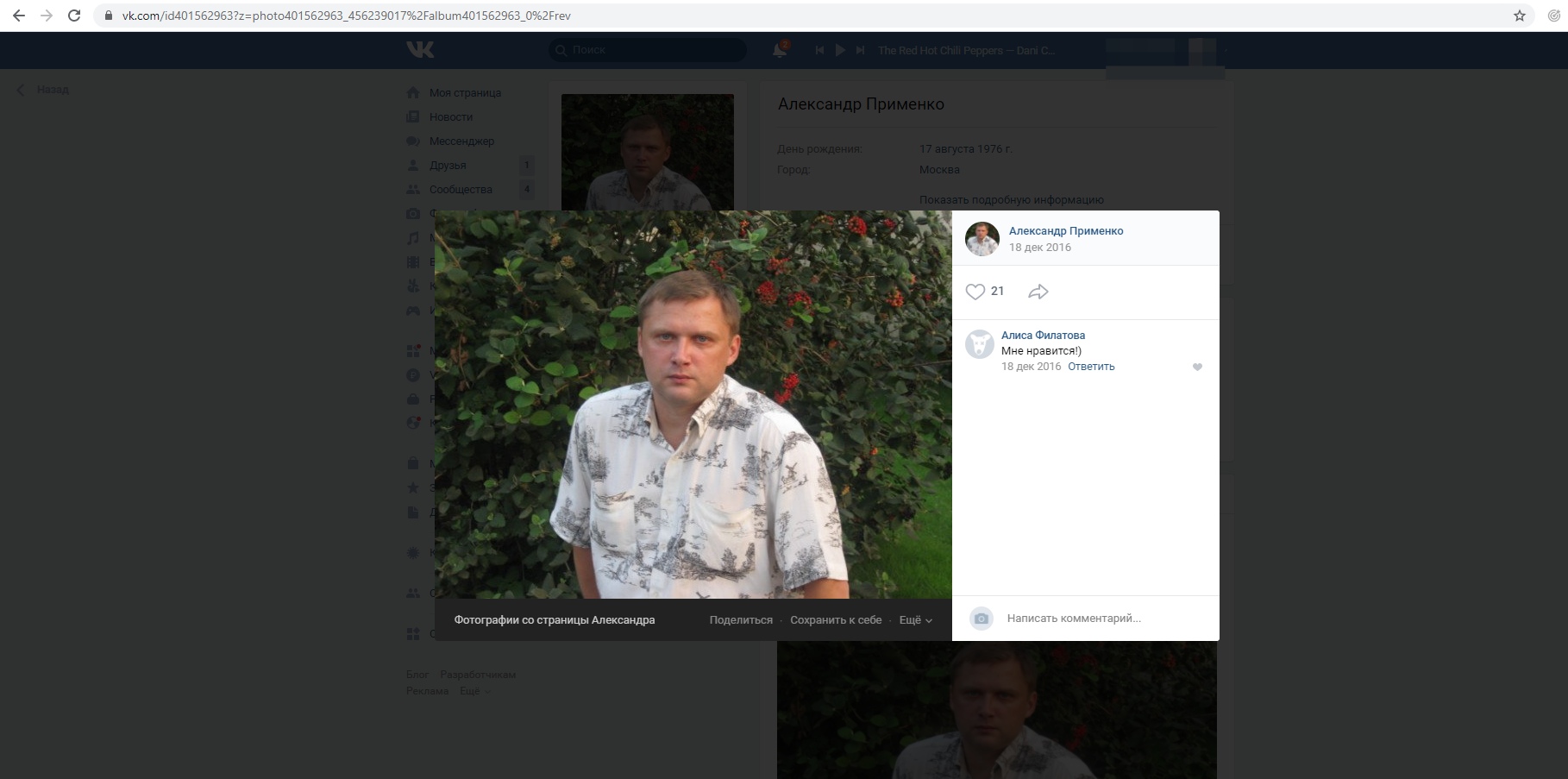Like the photo with the heart icon

pyautogui.click(x=975, y=292)
